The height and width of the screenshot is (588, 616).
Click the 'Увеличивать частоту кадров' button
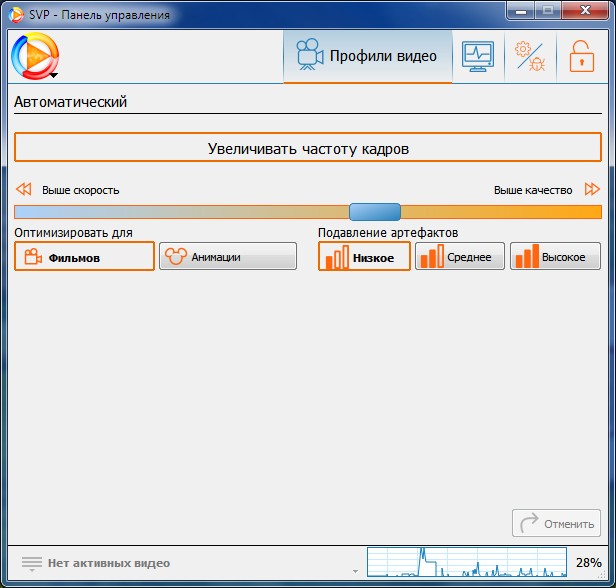pos(308,148)
